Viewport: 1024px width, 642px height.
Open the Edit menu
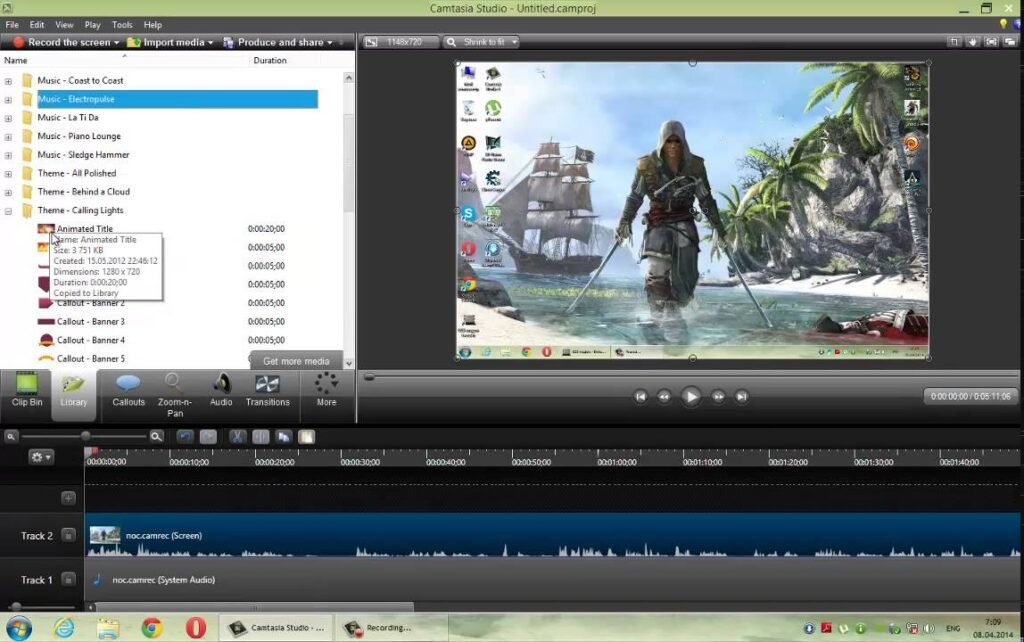[37, 25]
